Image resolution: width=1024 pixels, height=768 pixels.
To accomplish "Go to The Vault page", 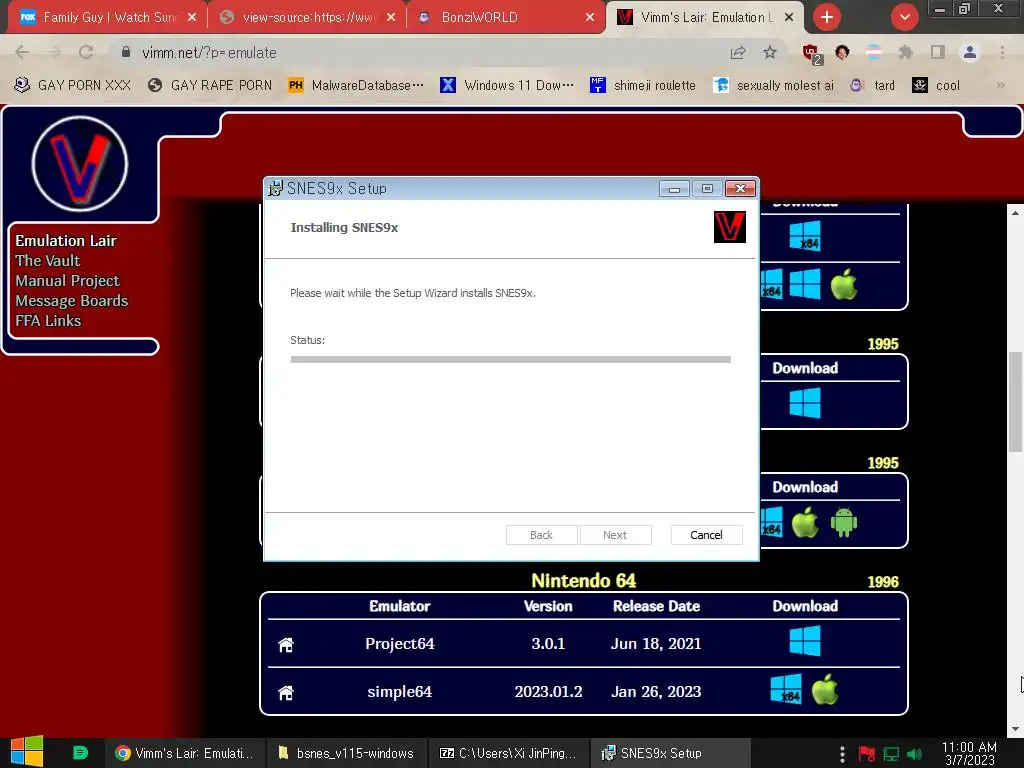I will [48, 261].
